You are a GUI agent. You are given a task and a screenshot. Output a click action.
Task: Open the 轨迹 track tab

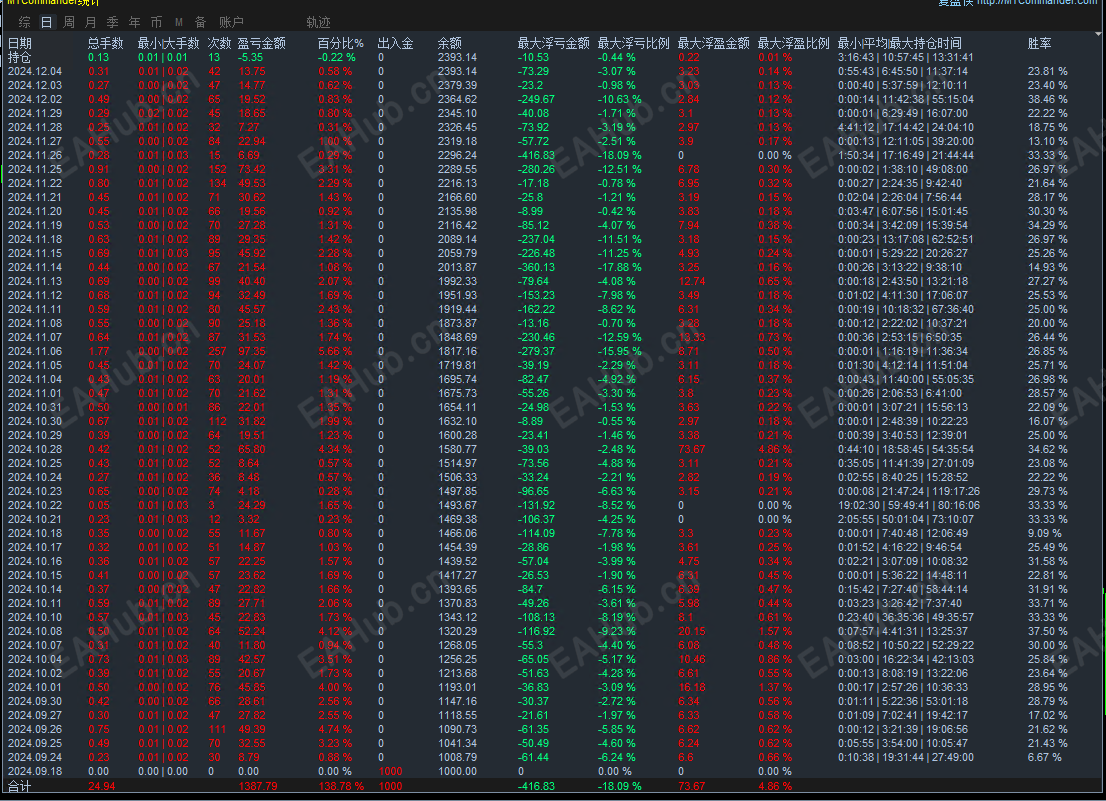(318, 23)
